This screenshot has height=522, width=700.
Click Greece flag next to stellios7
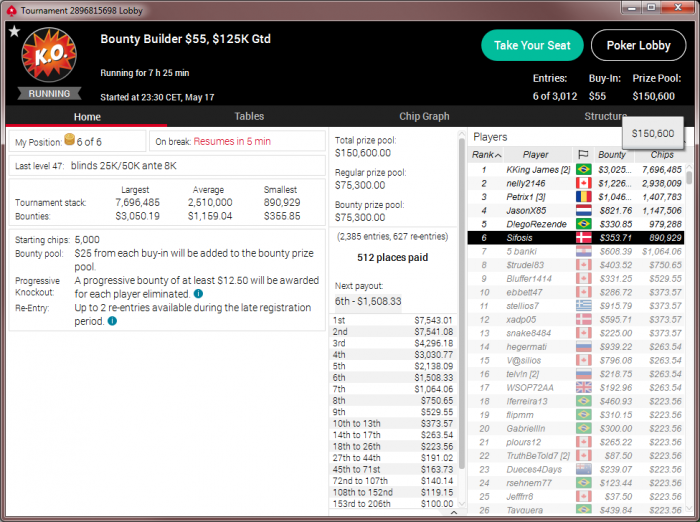(583, 306)
